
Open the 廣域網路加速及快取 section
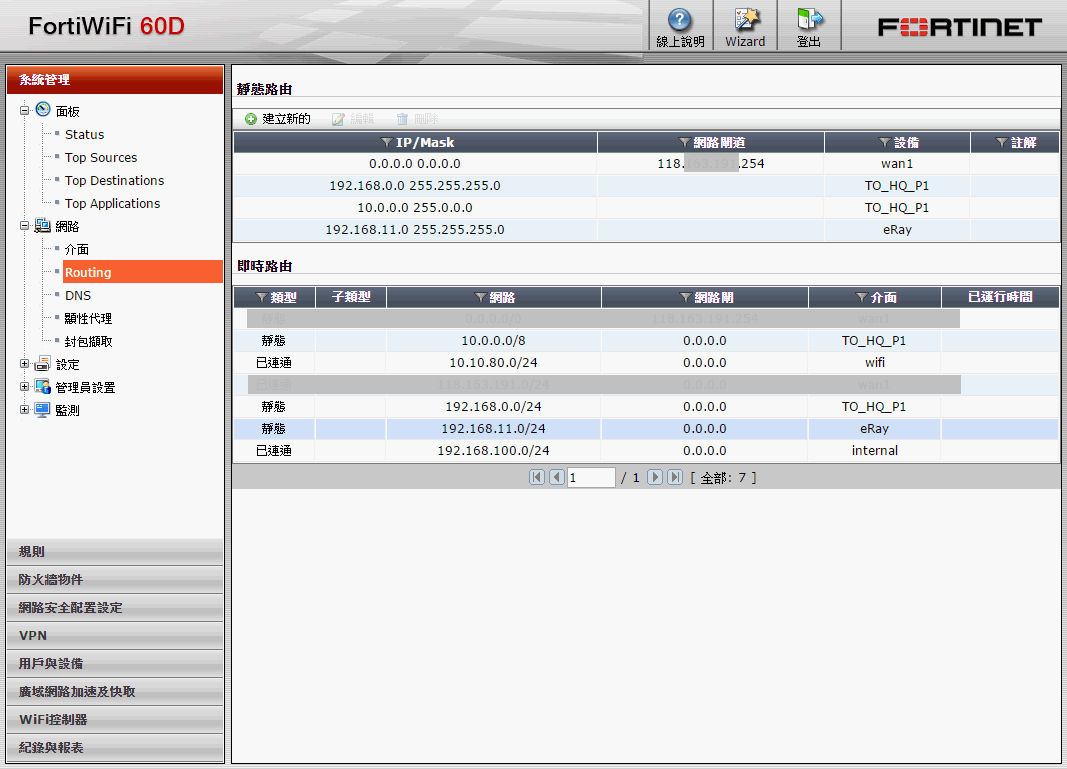pos(115,691)
